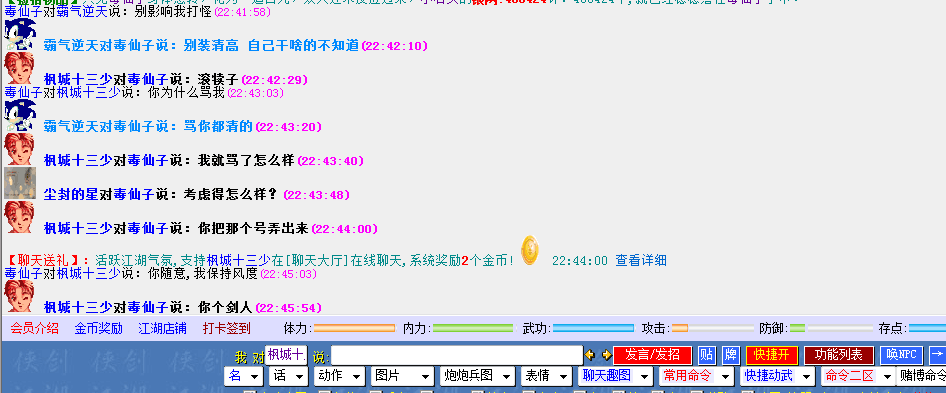Image resolution: width=946 pixels, height=393 pixels.
Task: Click Sonic avatar beside 骂你都清的 message
Action: (20, 116)
